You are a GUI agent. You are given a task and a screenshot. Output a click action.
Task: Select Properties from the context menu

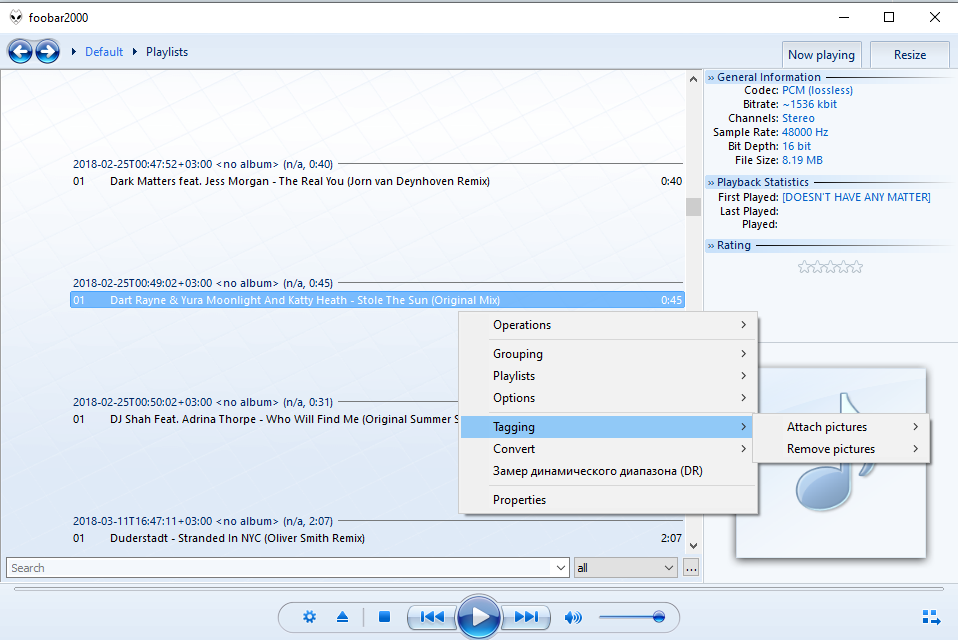(519, 500)
